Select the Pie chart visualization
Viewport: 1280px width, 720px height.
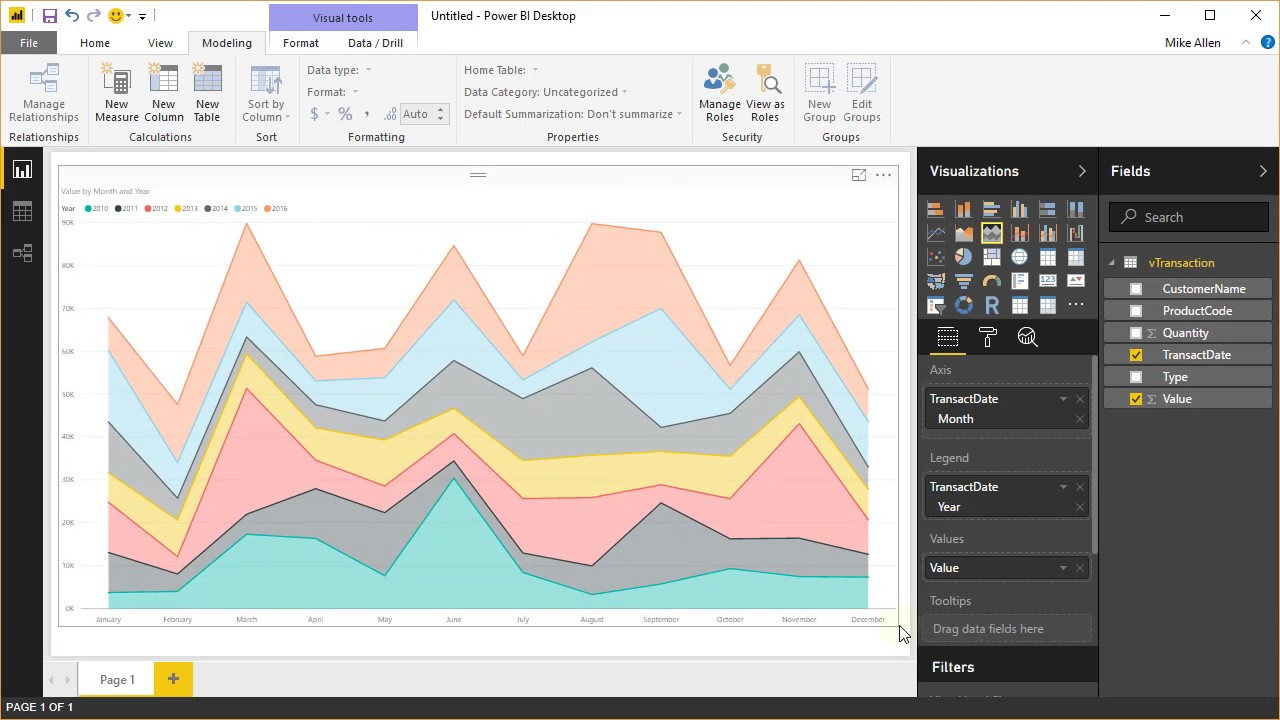pos(964,256)
